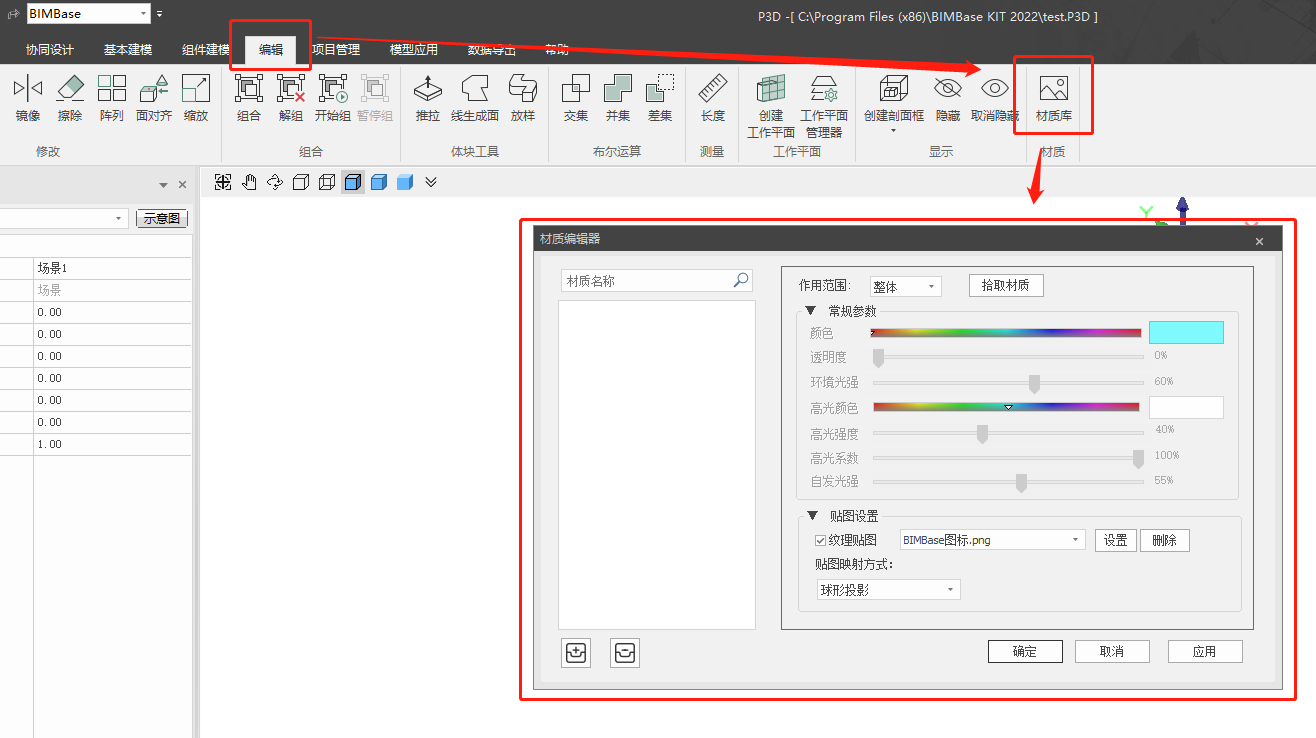Select the 推拉 push-pull tool
The height and width of the screenshot is (738, 1316).
point(428,97)
